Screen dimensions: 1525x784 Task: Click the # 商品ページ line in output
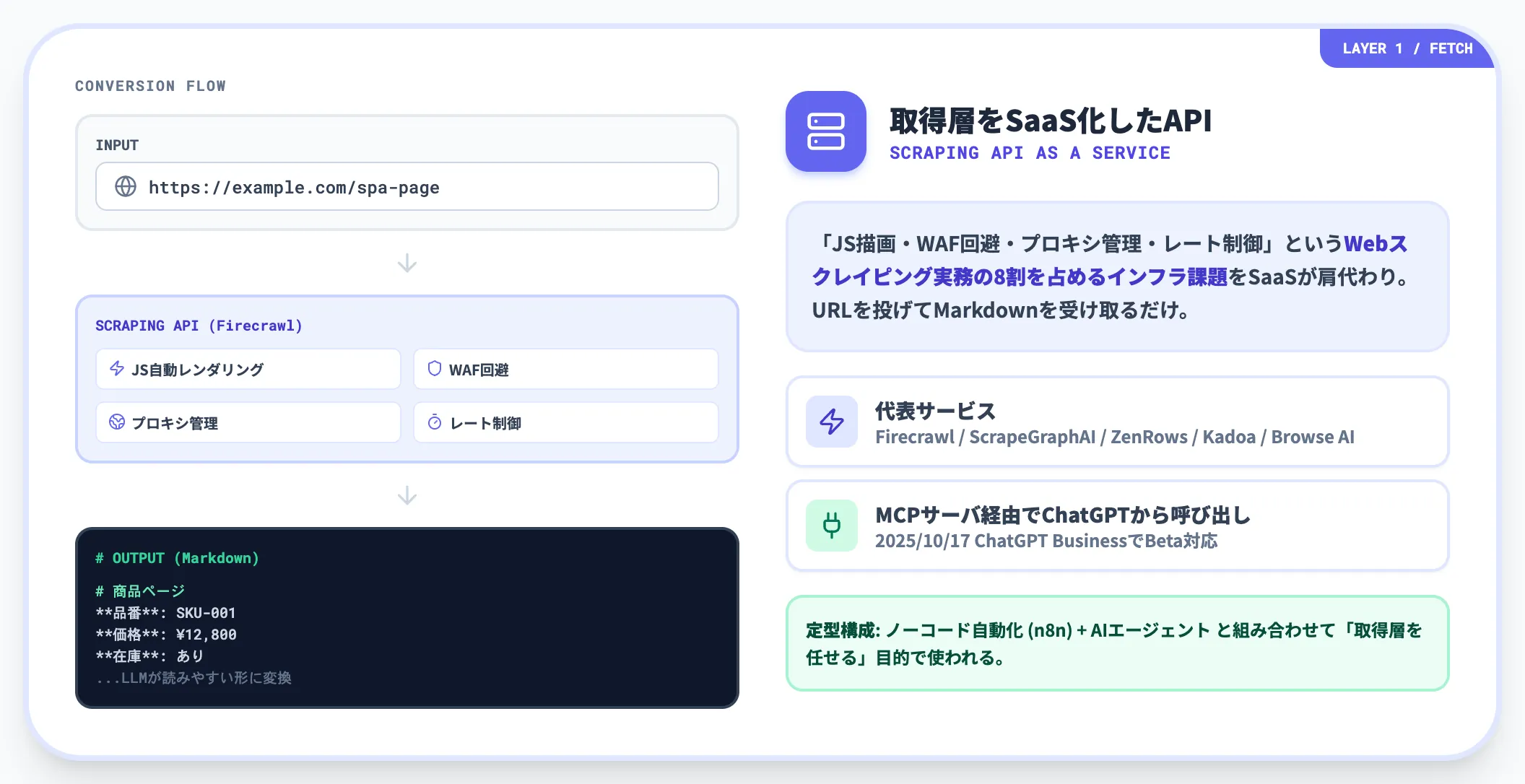click(140, 591)
